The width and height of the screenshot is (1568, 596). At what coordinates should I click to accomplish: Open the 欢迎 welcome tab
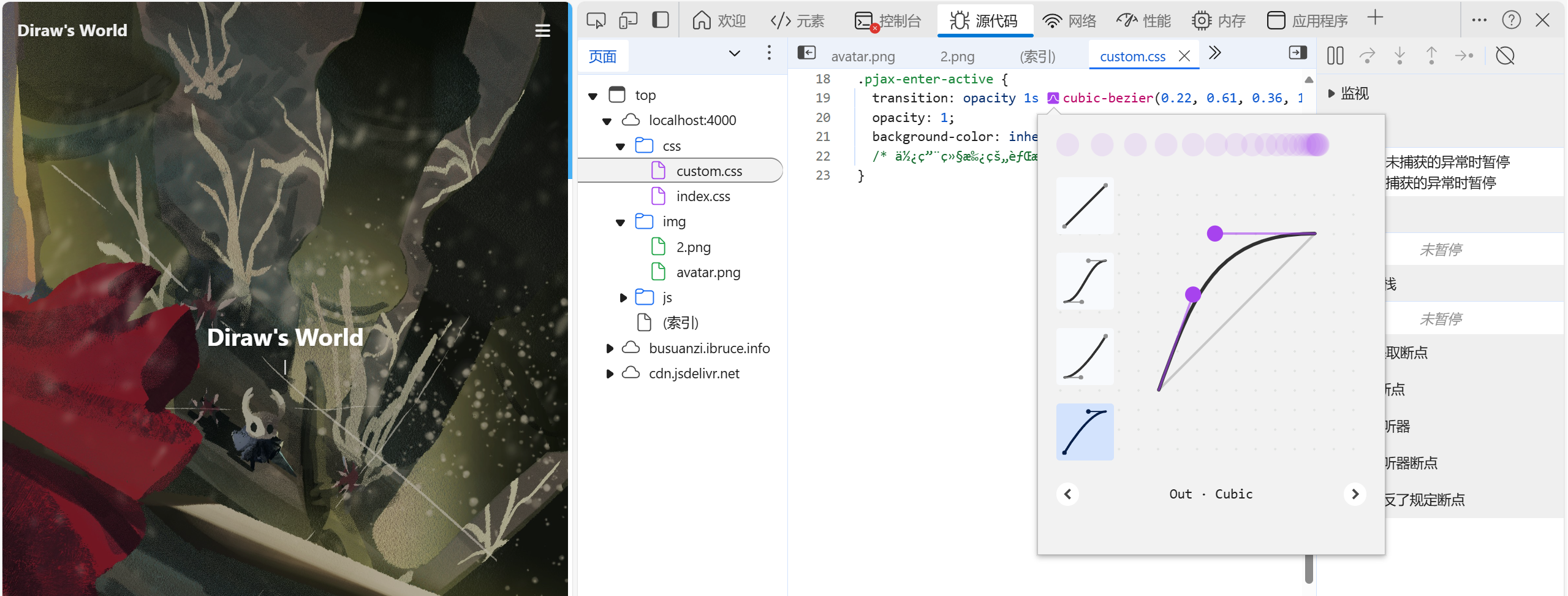[719, 21]
